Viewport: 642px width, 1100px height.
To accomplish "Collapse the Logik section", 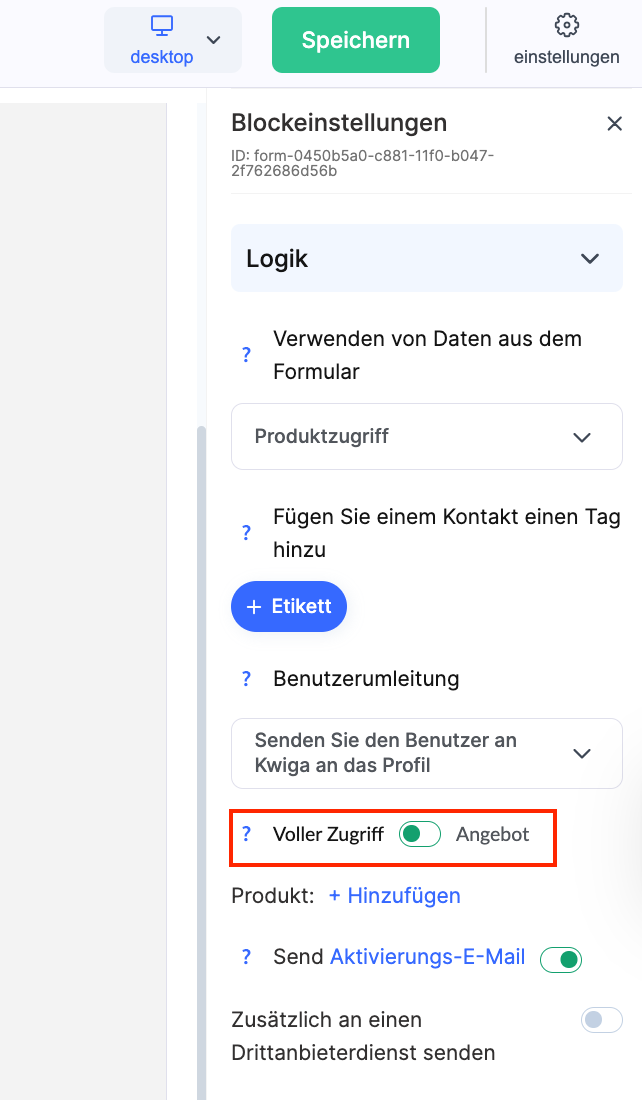I will 589,259.
